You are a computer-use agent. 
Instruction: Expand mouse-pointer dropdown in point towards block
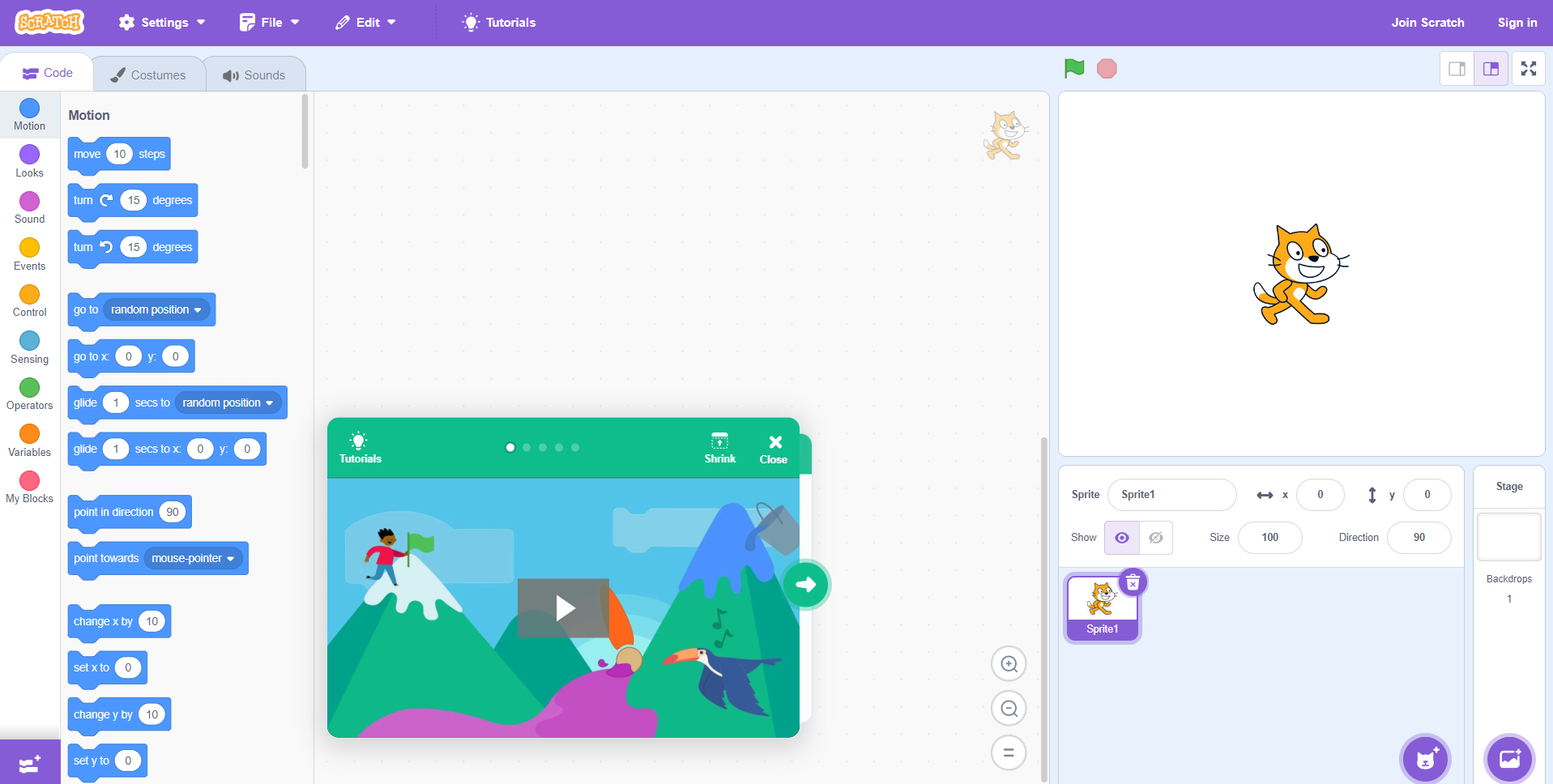193,558
